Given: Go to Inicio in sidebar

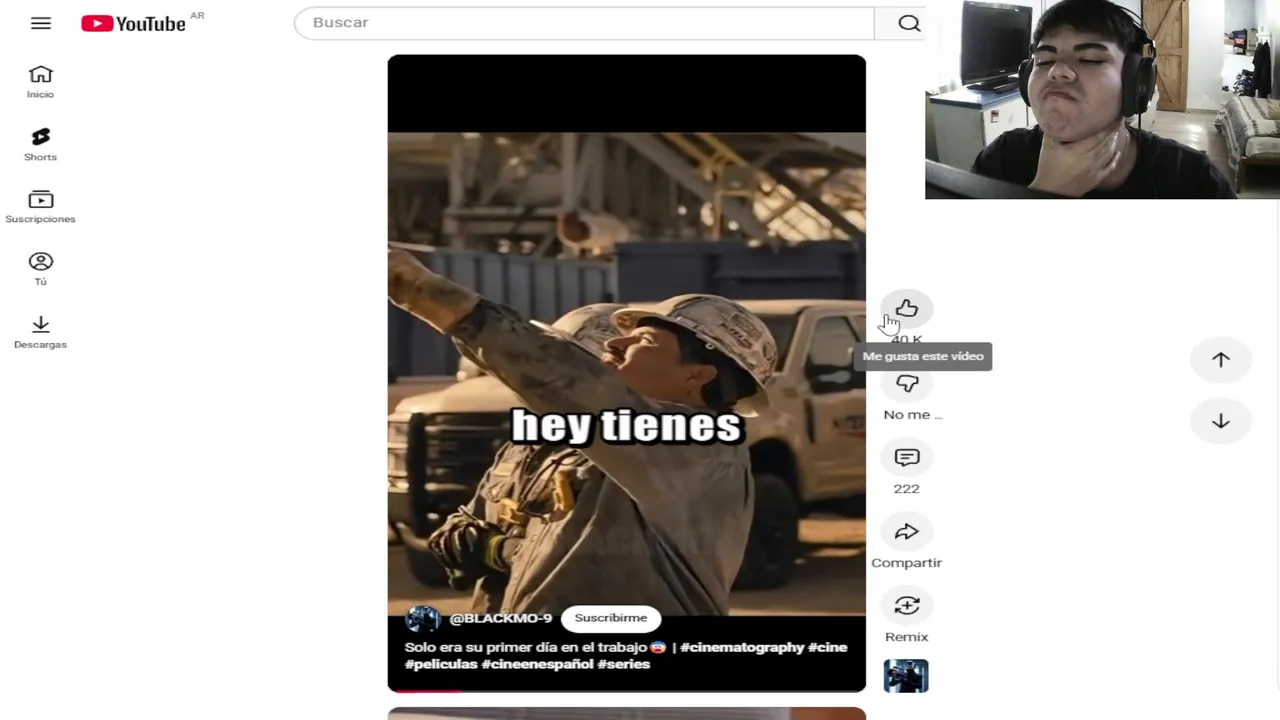Looking at the screenshot, I should (40, 82).
